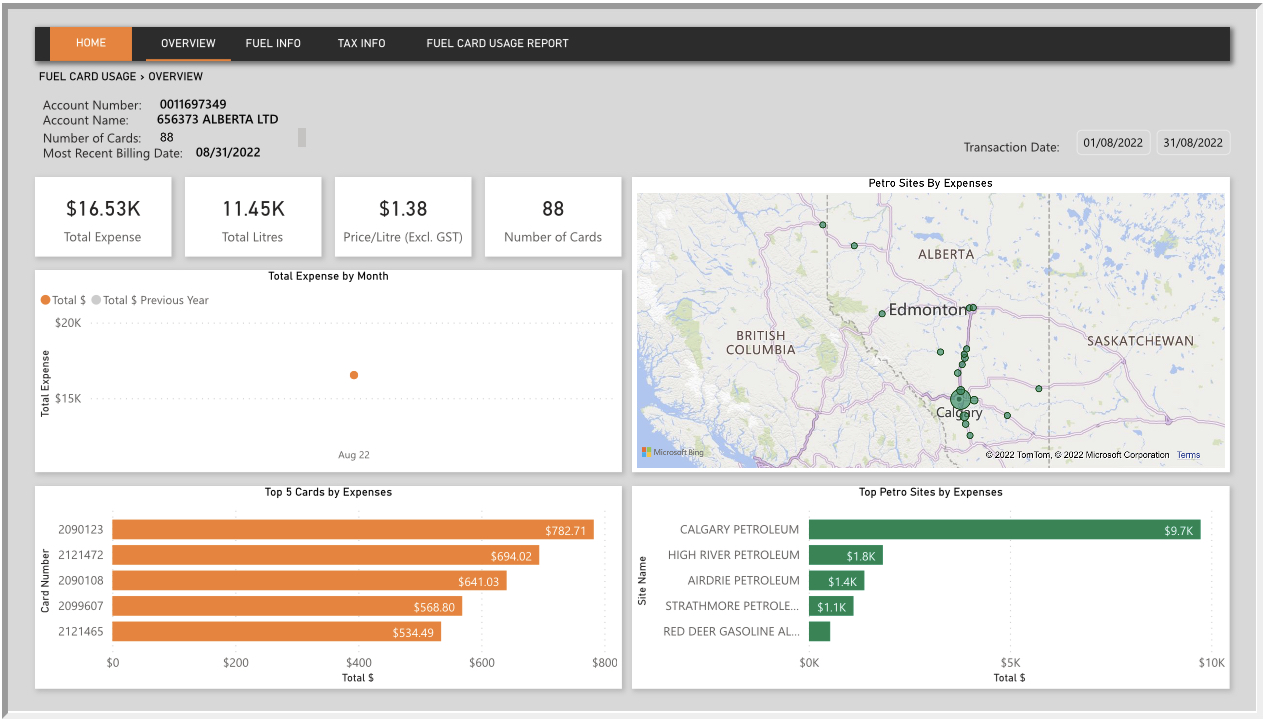Click the 01/08/2022 start date field

click(1113, 143)
